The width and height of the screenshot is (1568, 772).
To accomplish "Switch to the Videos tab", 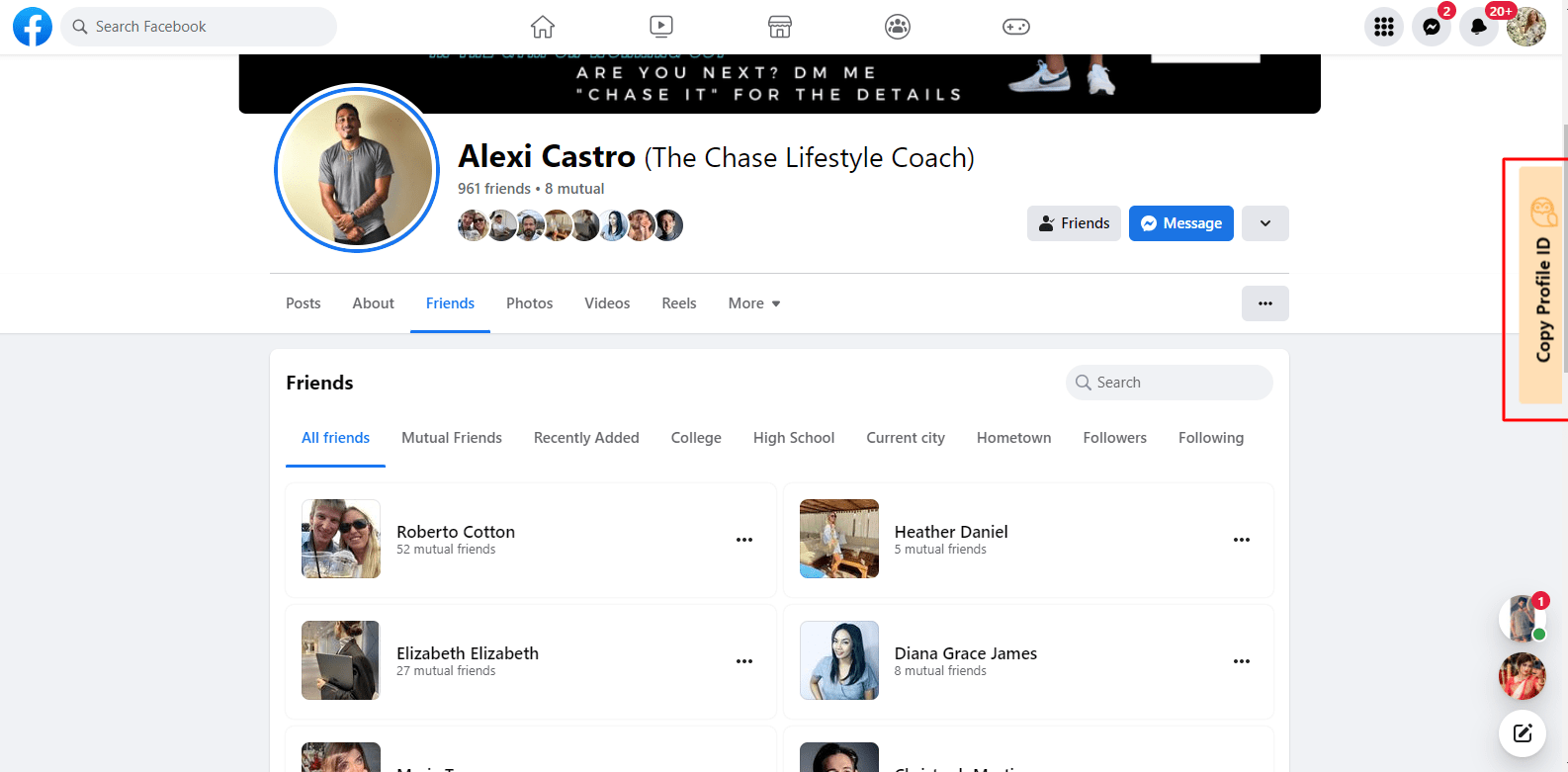I will point(607,303).
